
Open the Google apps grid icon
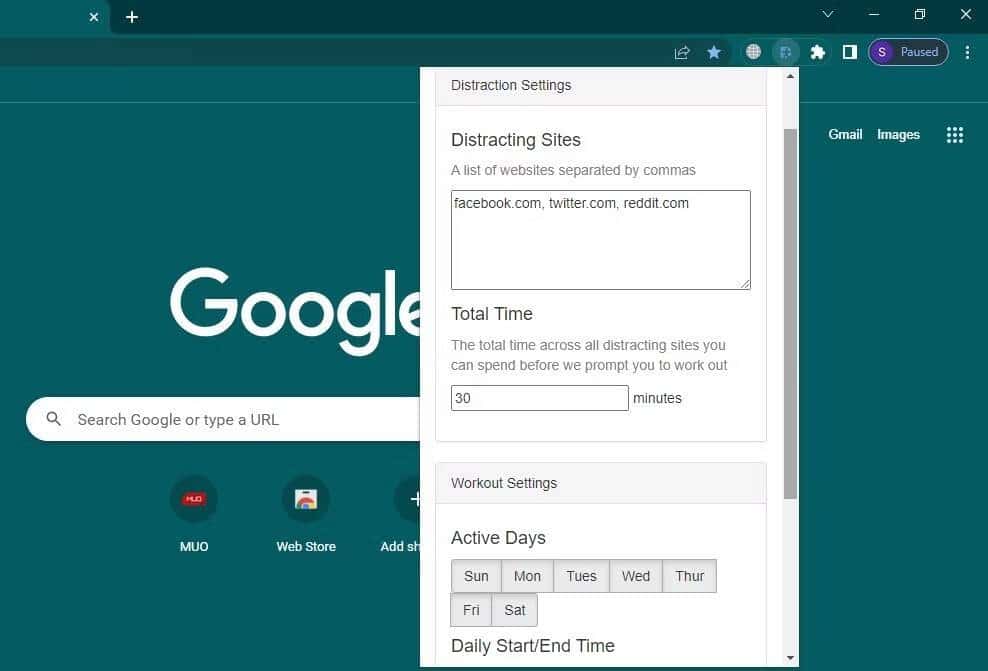pos(955,134)
